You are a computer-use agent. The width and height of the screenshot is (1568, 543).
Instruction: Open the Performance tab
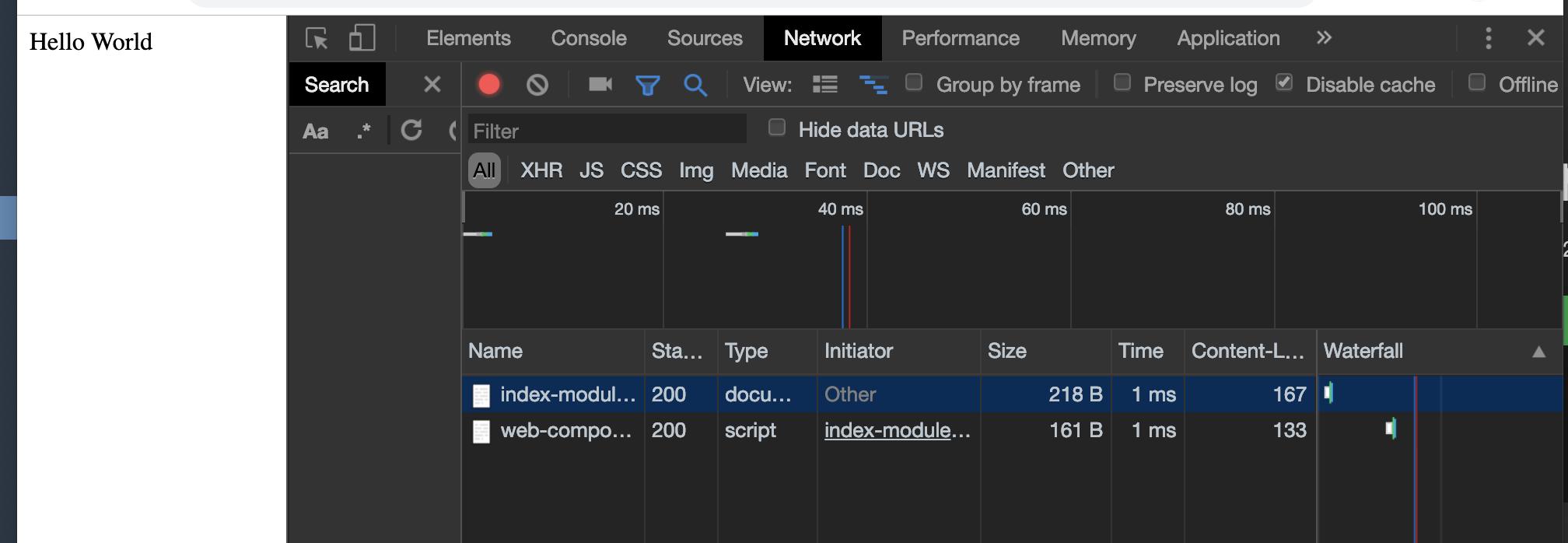click(961, 38)
